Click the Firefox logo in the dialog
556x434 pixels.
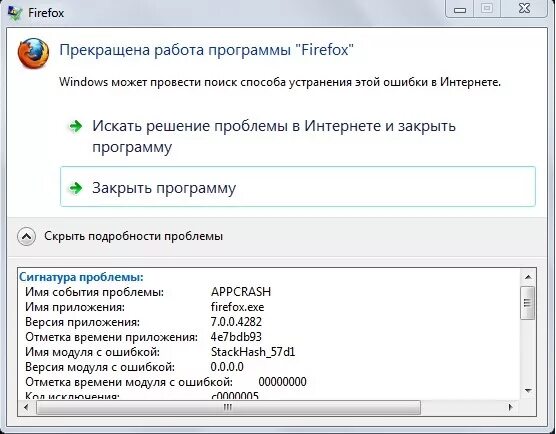point(33,54)
